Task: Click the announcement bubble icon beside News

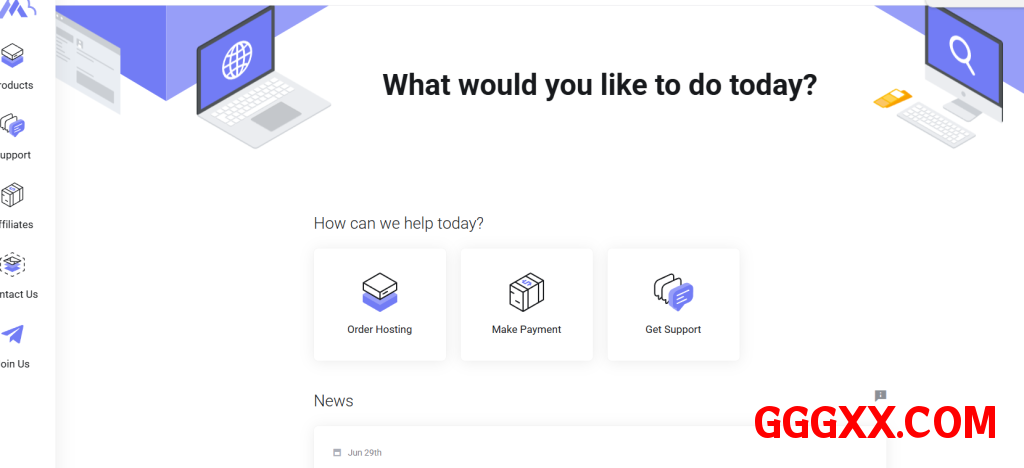Action: click(x=880, y=396)
